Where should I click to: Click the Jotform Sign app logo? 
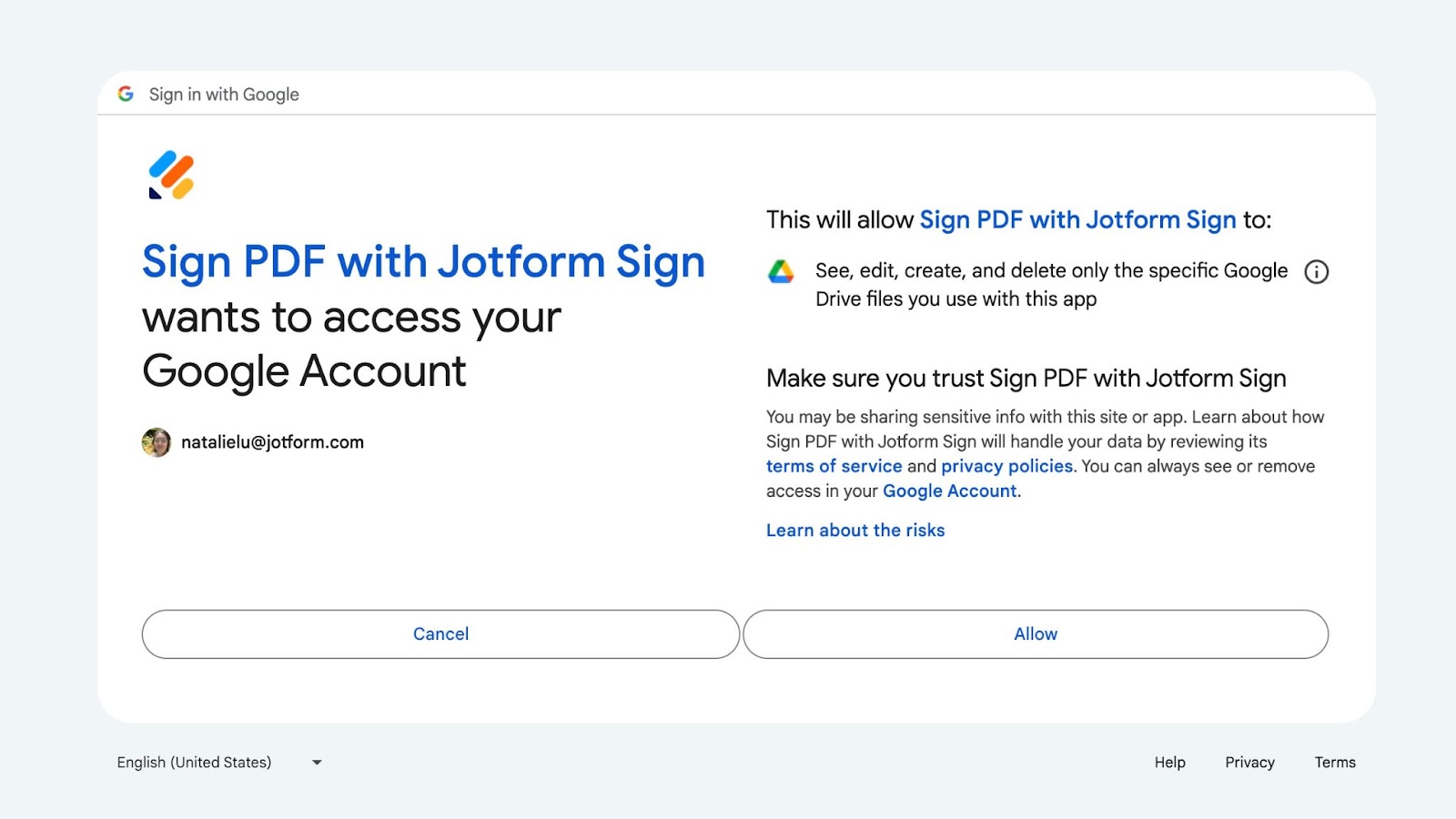click(x=171, y=175)
